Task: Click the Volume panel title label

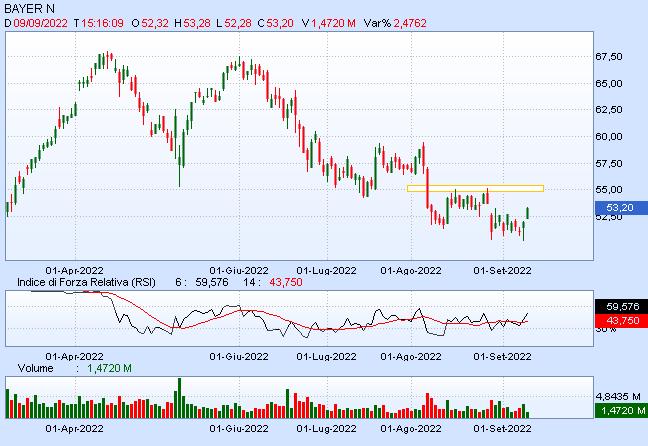Action: click(x=36, y=368)
